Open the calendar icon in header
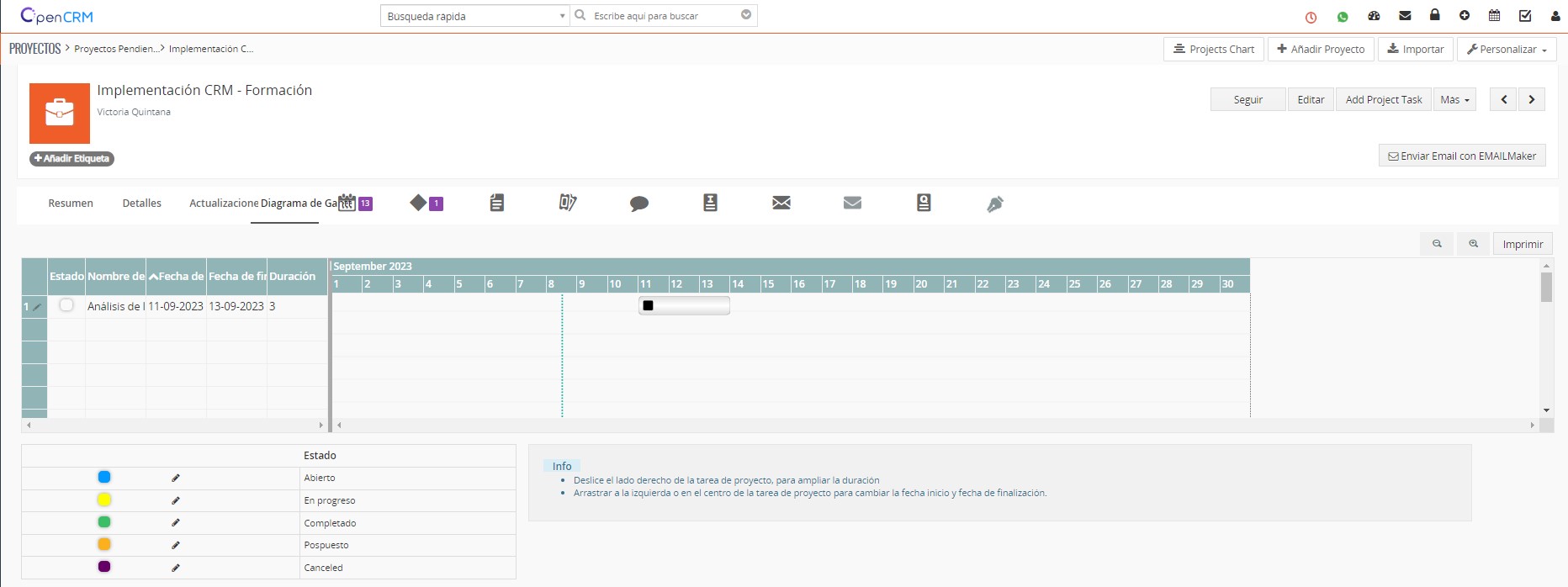 point(1495,15)
